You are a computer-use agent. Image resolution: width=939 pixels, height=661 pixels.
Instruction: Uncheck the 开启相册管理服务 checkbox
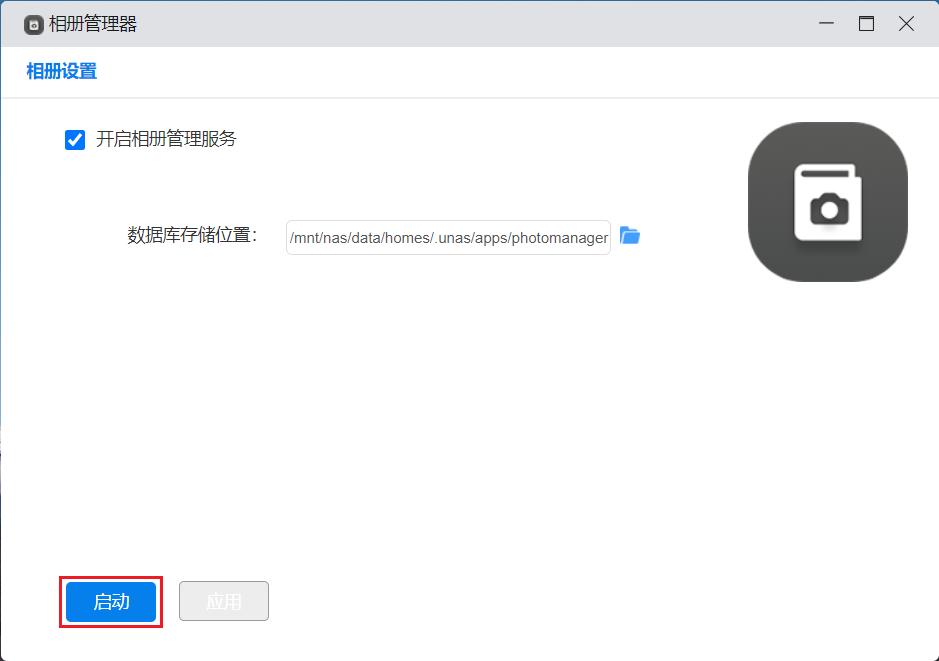tap(75, 140)
